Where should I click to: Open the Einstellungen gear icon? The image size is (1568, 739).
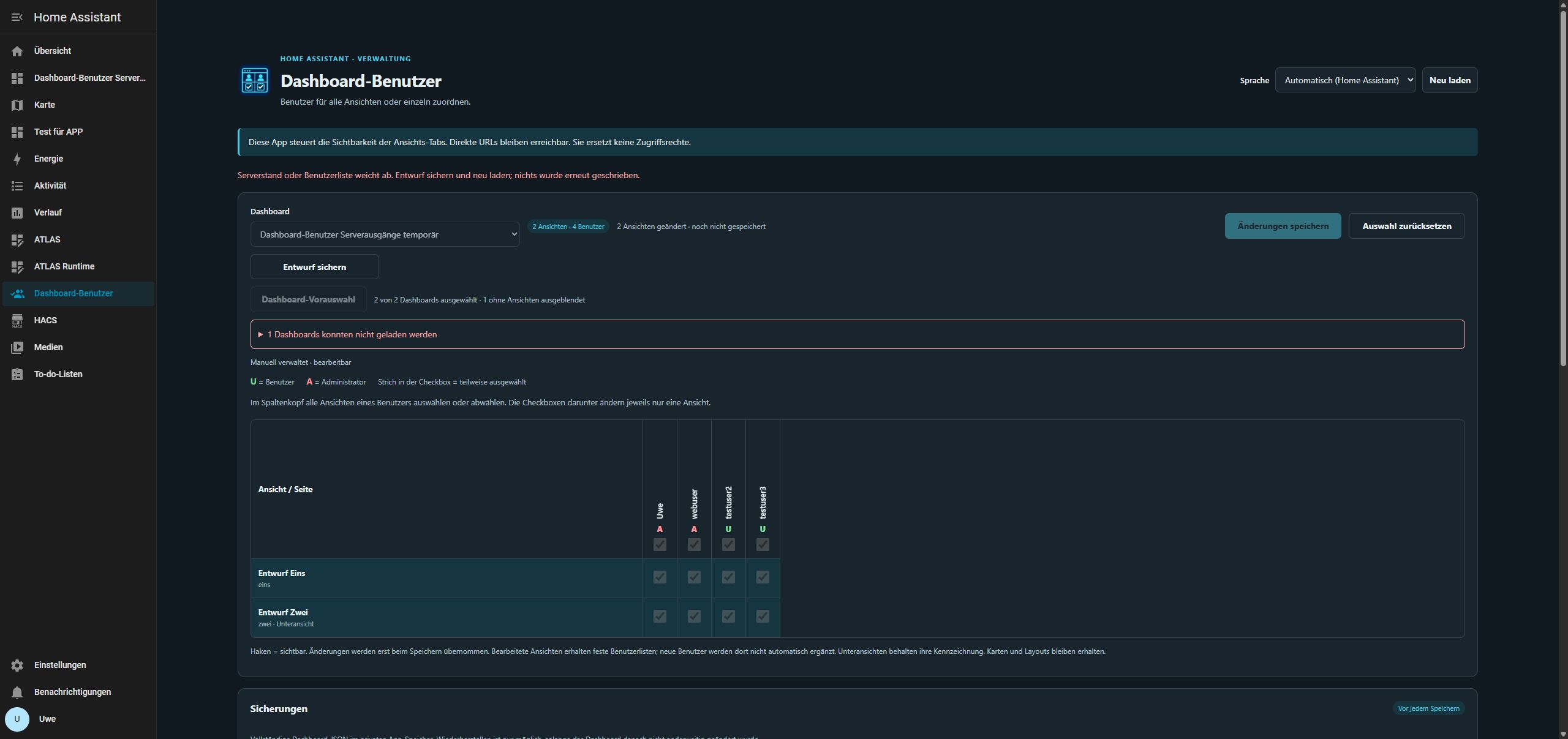(x=17, y=665)
